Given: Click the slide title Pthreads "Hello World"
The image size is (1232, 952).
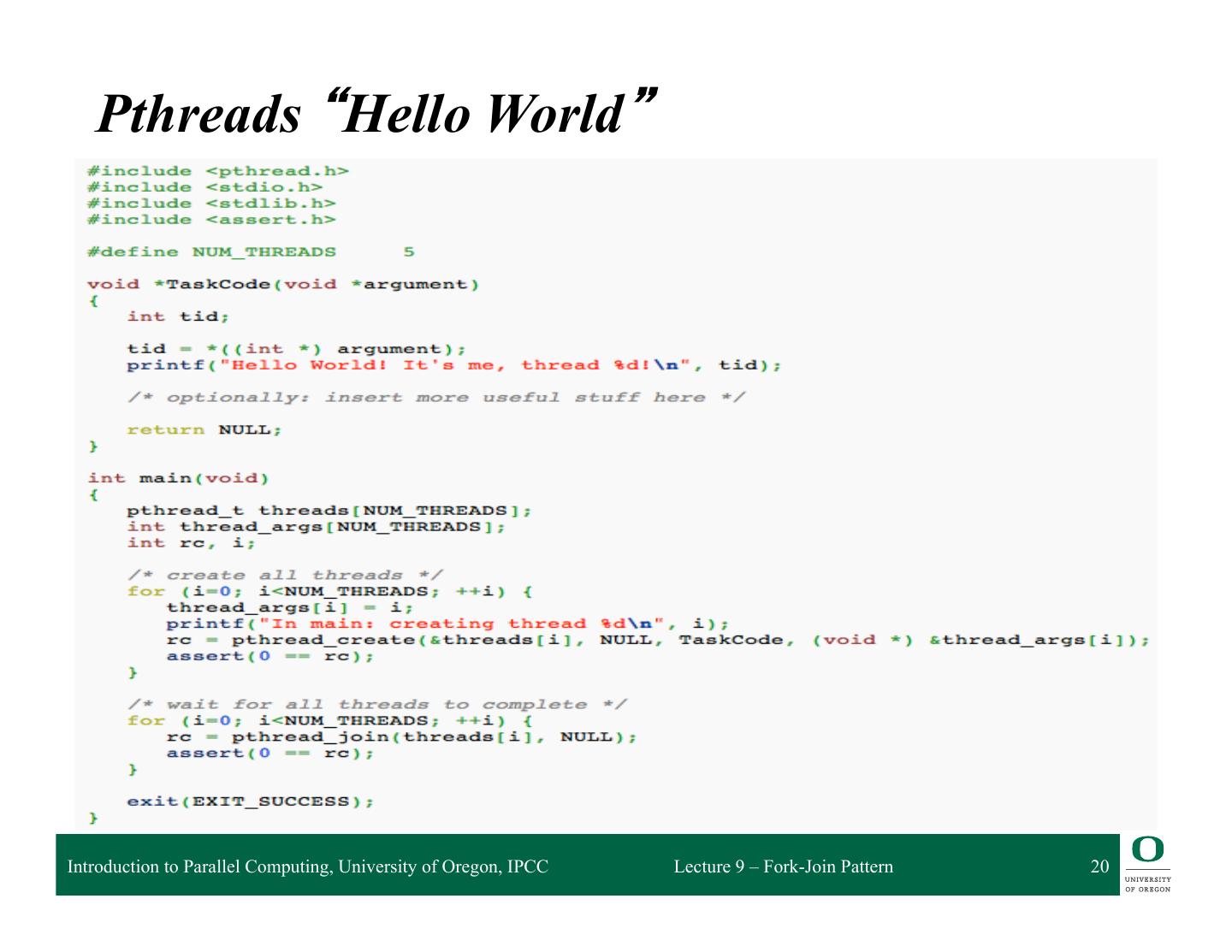Looking at the screenshot, I should (x=376, y=113).
